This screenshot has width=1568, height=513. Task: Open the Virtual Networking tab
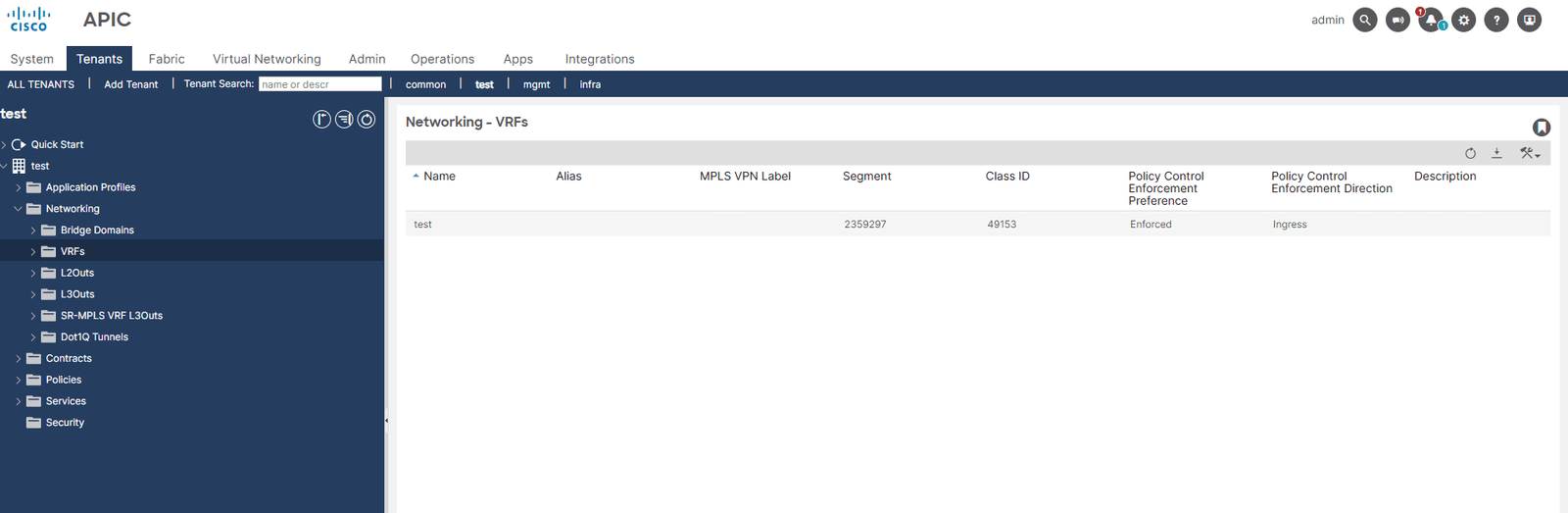click(267, 59)
